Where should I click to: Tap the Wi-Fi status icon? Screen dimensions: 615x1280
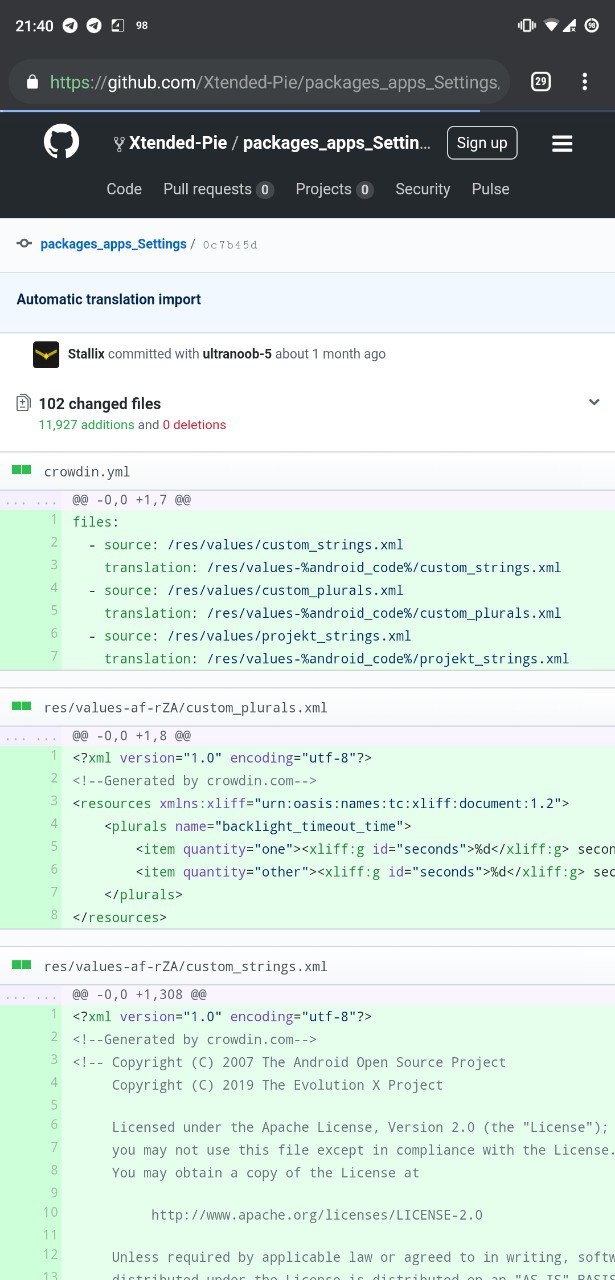click(550, 26)
